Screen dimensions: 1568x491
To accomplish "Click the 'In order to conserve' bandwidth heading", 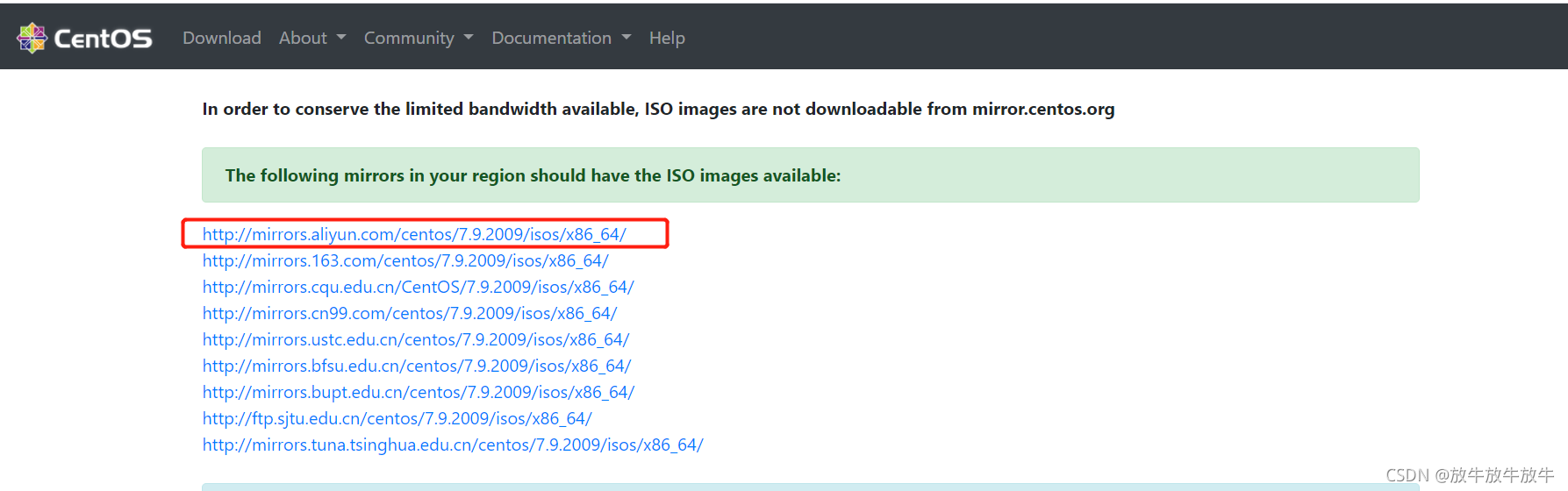I will 658,109.
